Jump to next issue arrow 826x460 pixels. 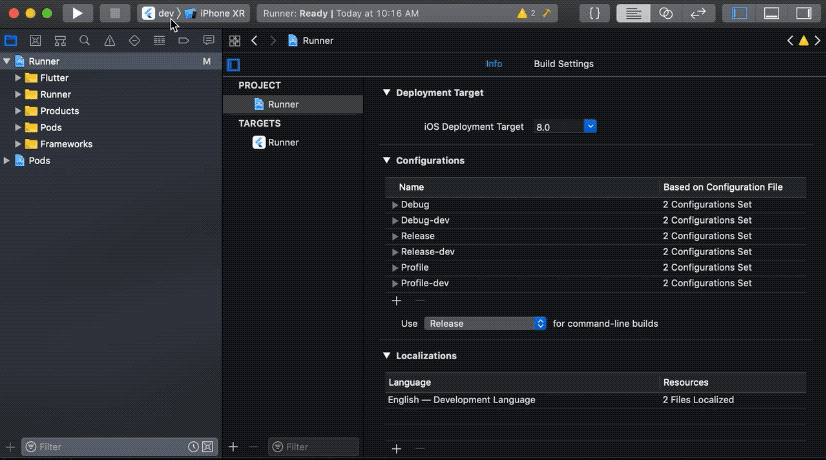[818, 41]
